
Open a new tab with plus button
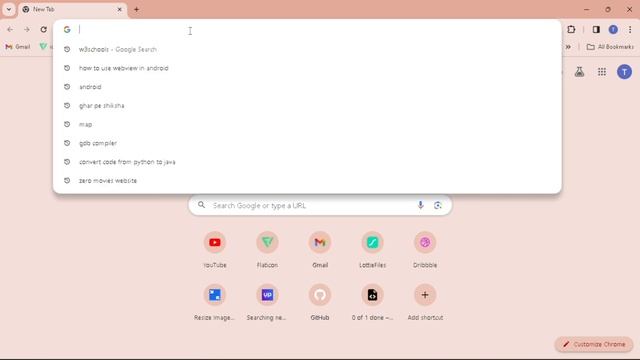136,9
